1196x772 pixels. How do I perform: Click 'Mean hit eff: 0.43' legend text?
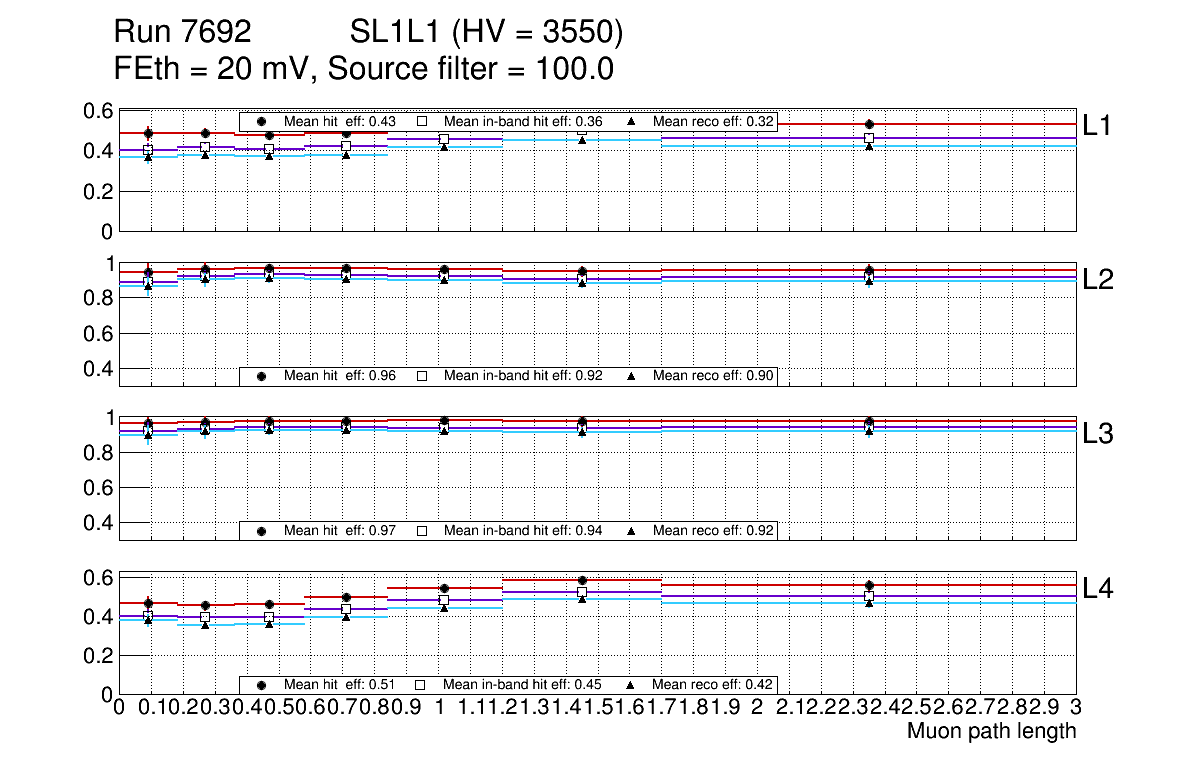(x=336, y=121)
